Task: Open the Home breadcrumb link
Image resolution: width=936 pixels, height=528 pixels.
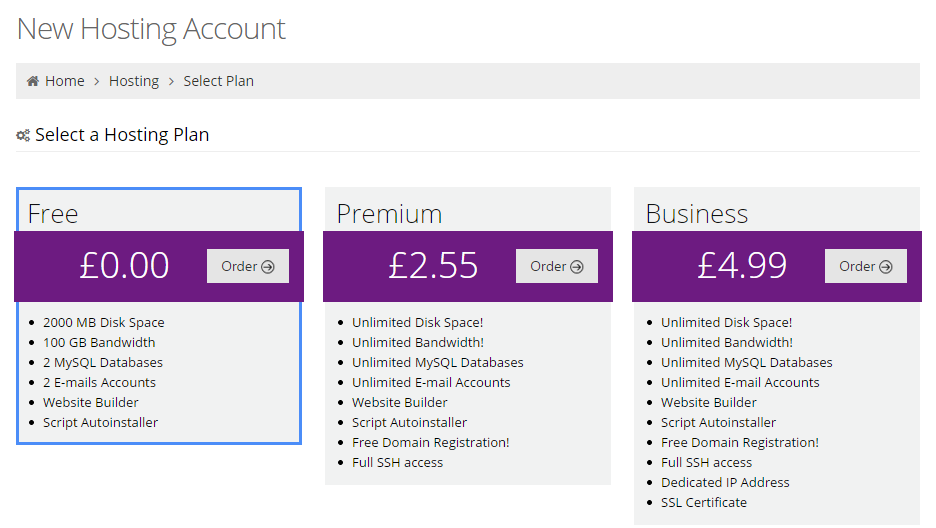Action: [64, 81]
